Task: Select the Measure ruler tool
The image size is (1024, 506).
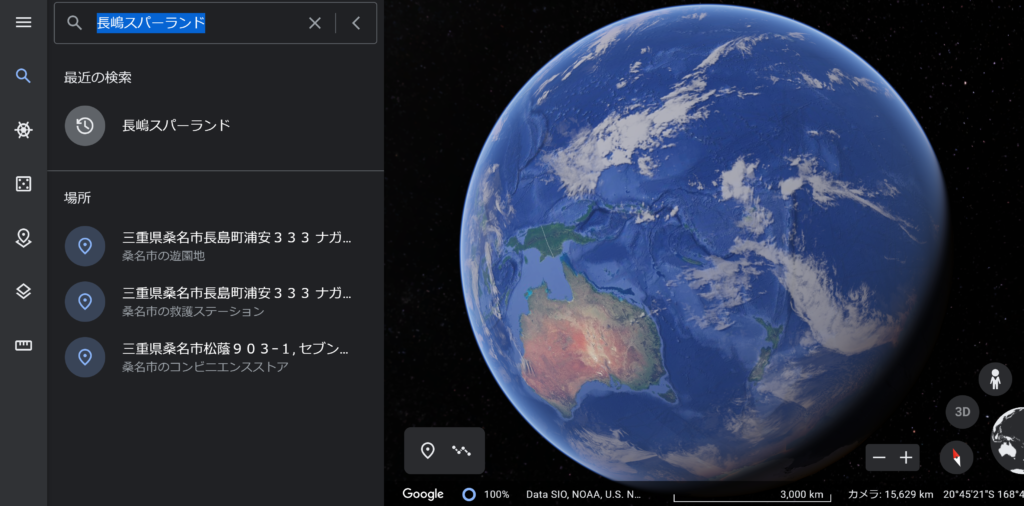Action: tap(24, 345)
